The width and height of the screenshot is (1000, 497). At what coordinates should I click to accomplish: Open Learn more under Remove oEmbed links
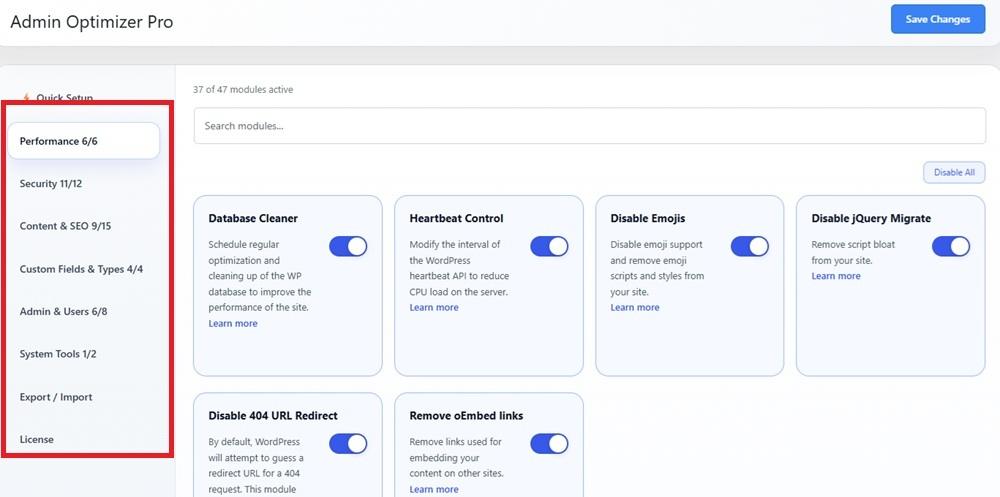[434, 489]
